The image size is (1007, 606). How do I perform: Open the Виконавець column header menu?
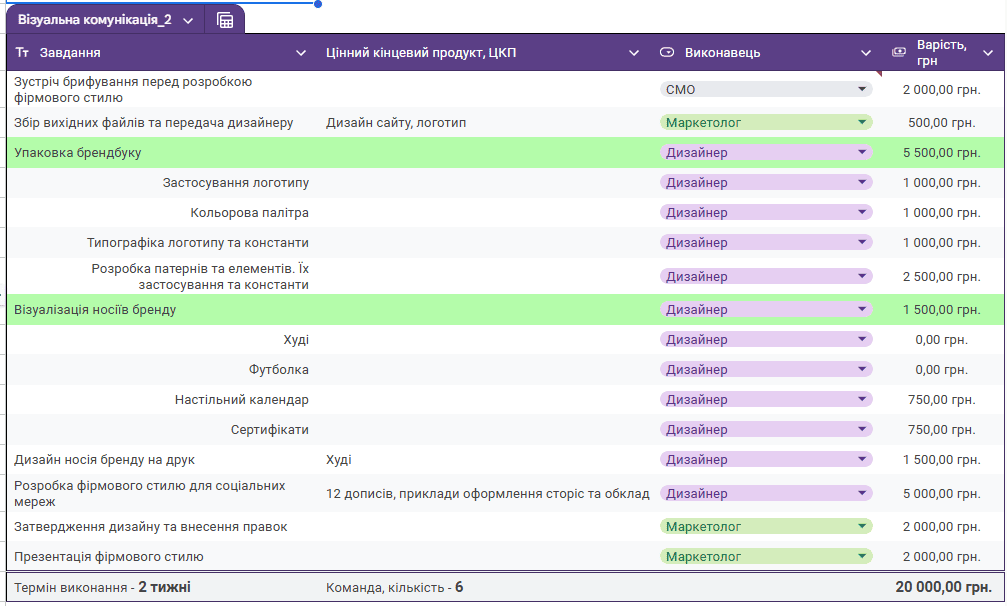click(x=866, y=53)
